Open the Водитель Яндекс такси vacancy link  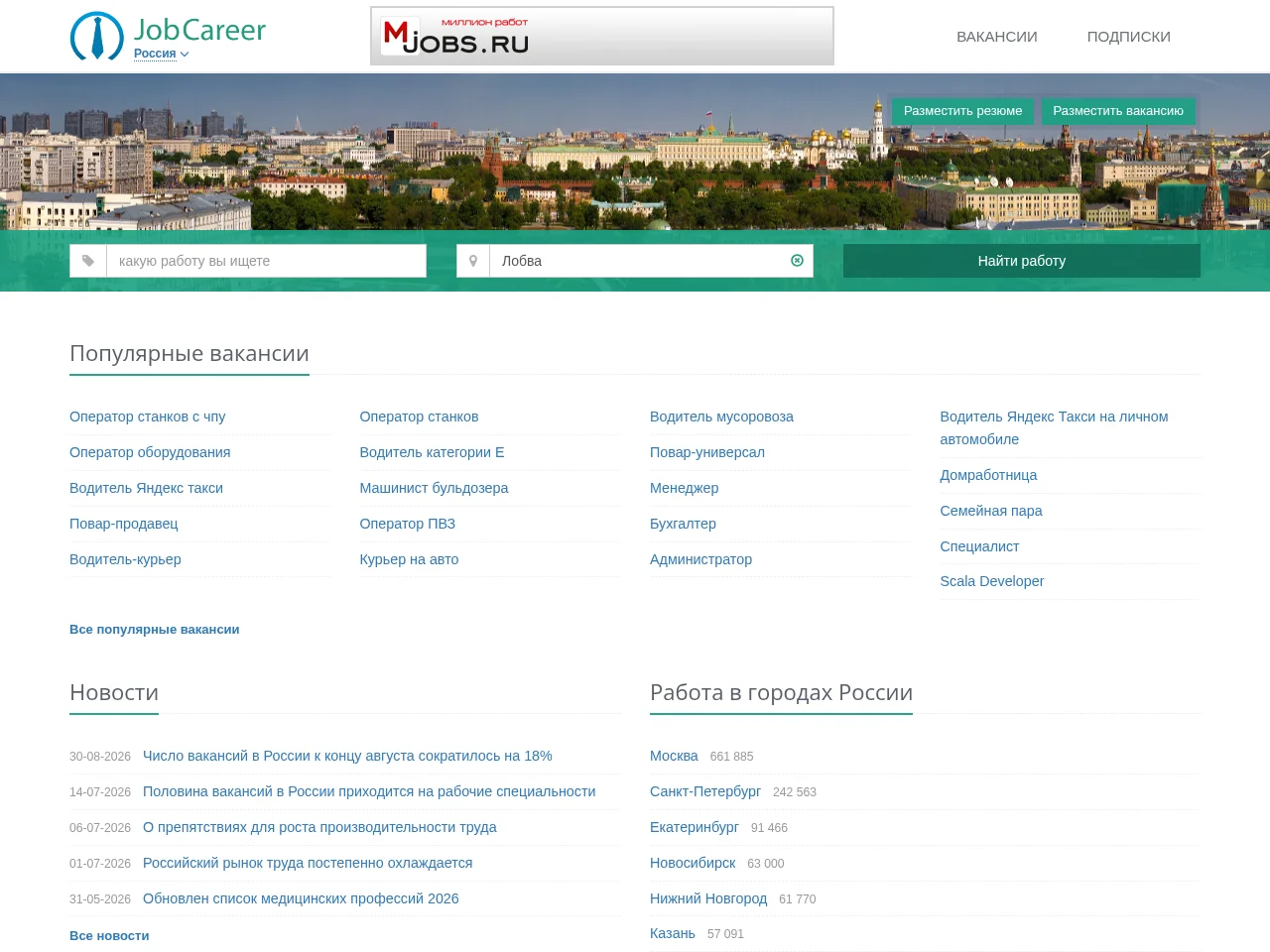pos(146,488)
